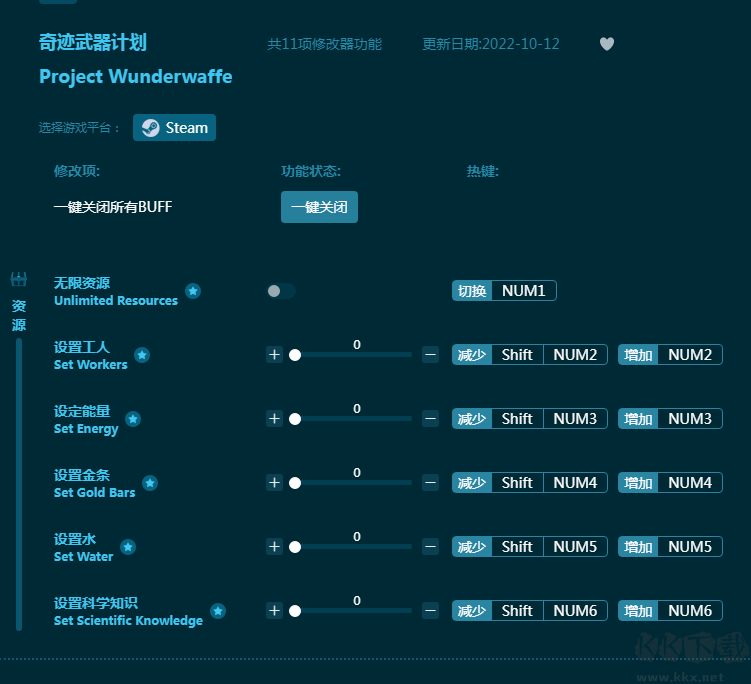Click the Set Scientific Knowledge slider handle
This screenshot has height=684, width=751.
(x=295, y=611)
